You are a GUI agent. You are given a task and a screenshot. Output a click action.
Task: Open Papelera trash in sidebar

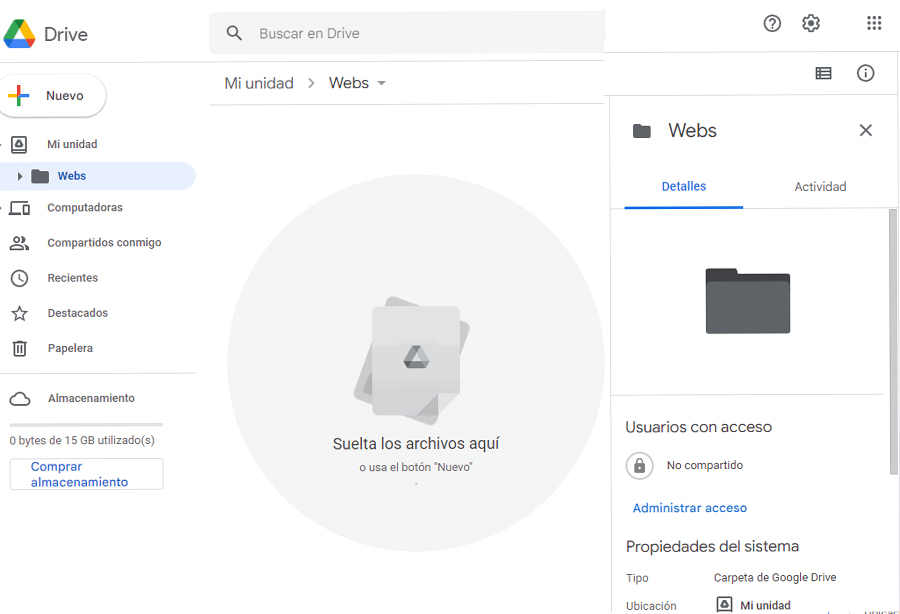tap(70, 348)
